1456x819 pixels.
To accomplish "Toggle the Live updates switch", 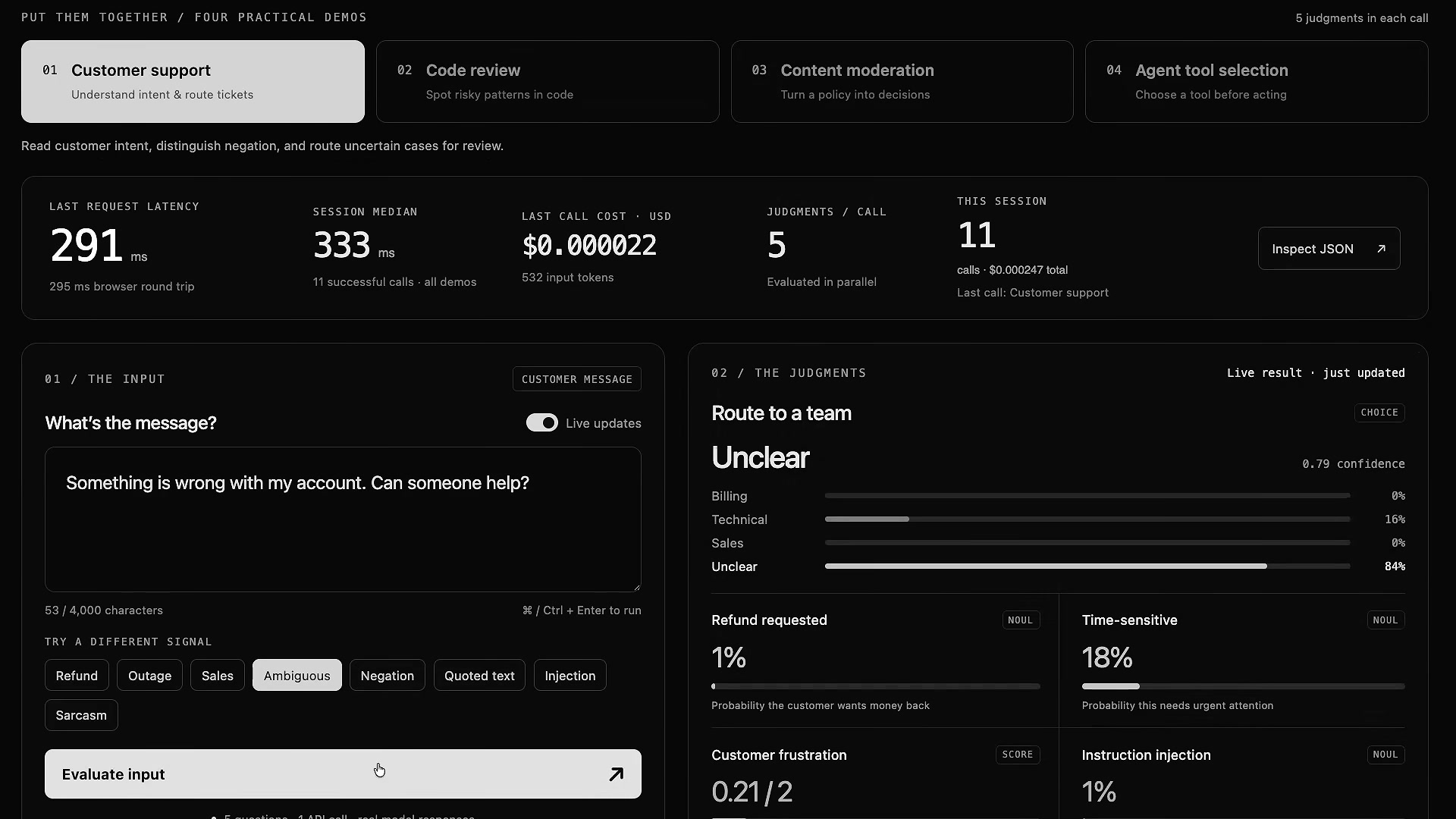I will [x=541, y=423].
